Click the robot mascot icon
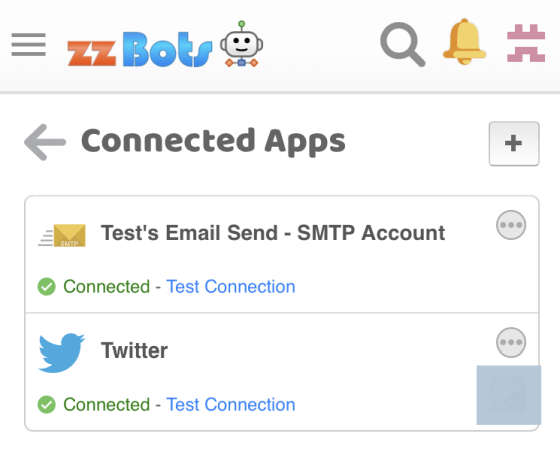The width and height of the screenshot is (560, 470). click(x=241, y=44)
